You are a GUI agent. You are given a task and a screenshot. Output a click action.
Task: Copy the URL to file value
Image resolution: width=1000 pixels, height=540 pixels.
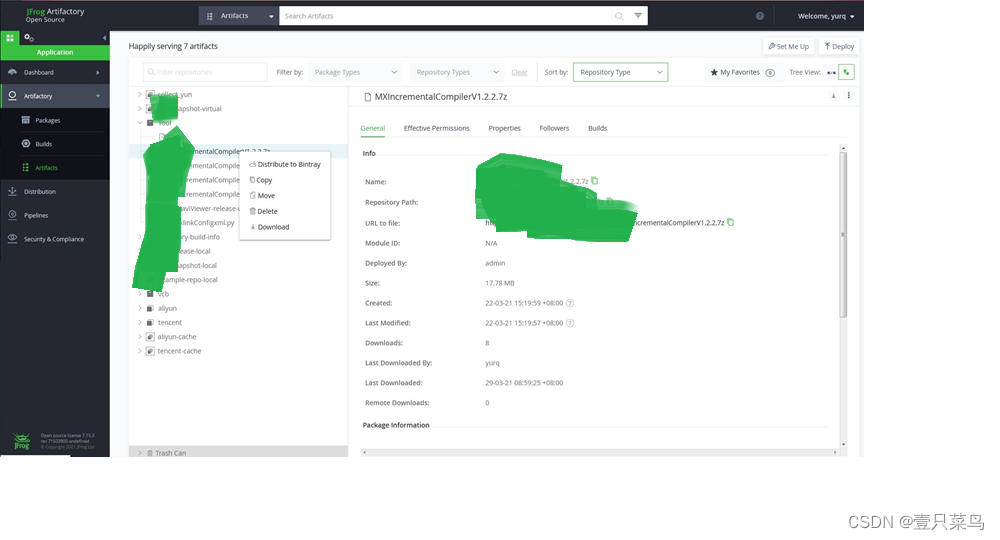coord(730,223)
